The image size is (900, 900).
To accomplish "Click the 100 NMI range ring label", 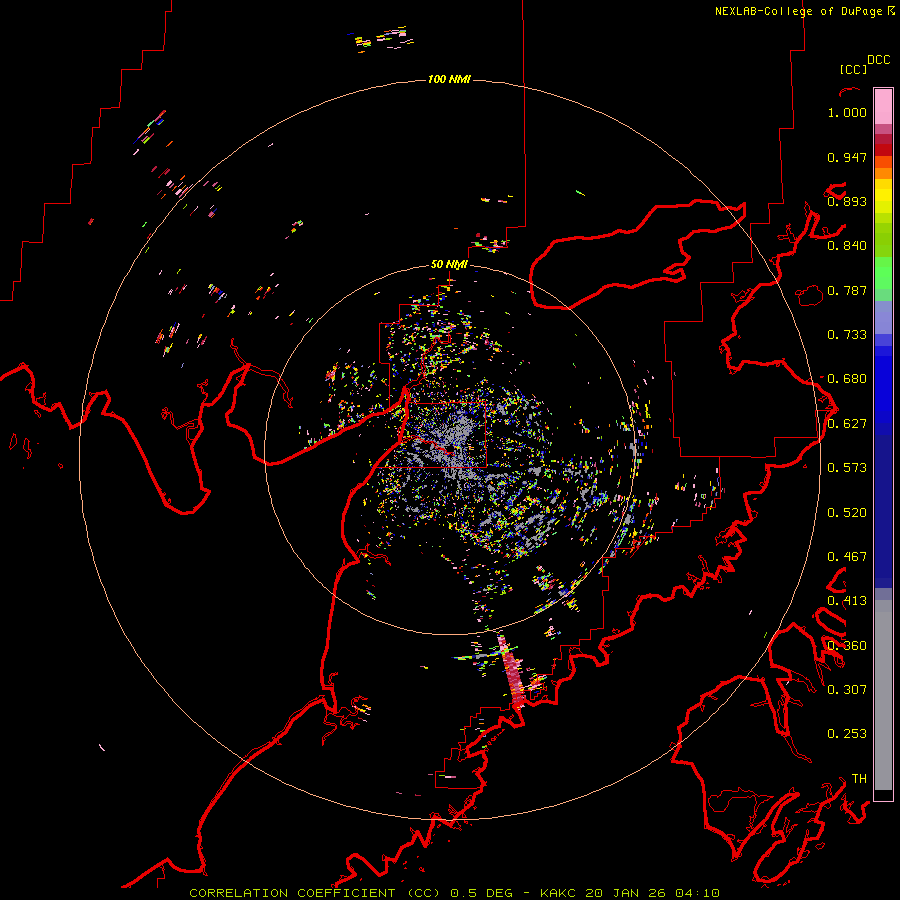I will point(449,79).
